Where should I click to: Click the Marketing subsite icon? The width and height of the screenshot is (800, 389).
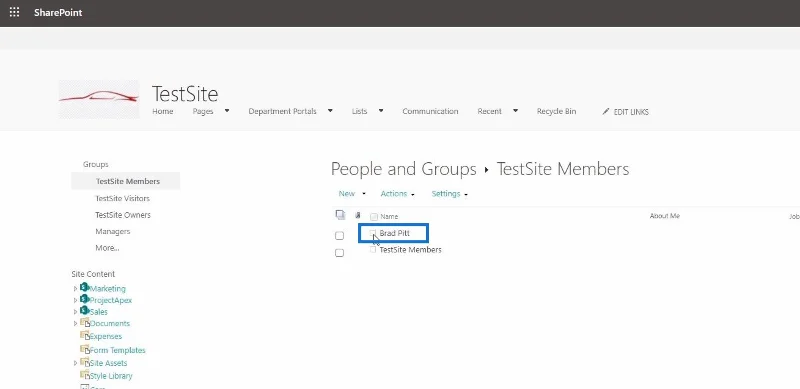pos(85,287)
